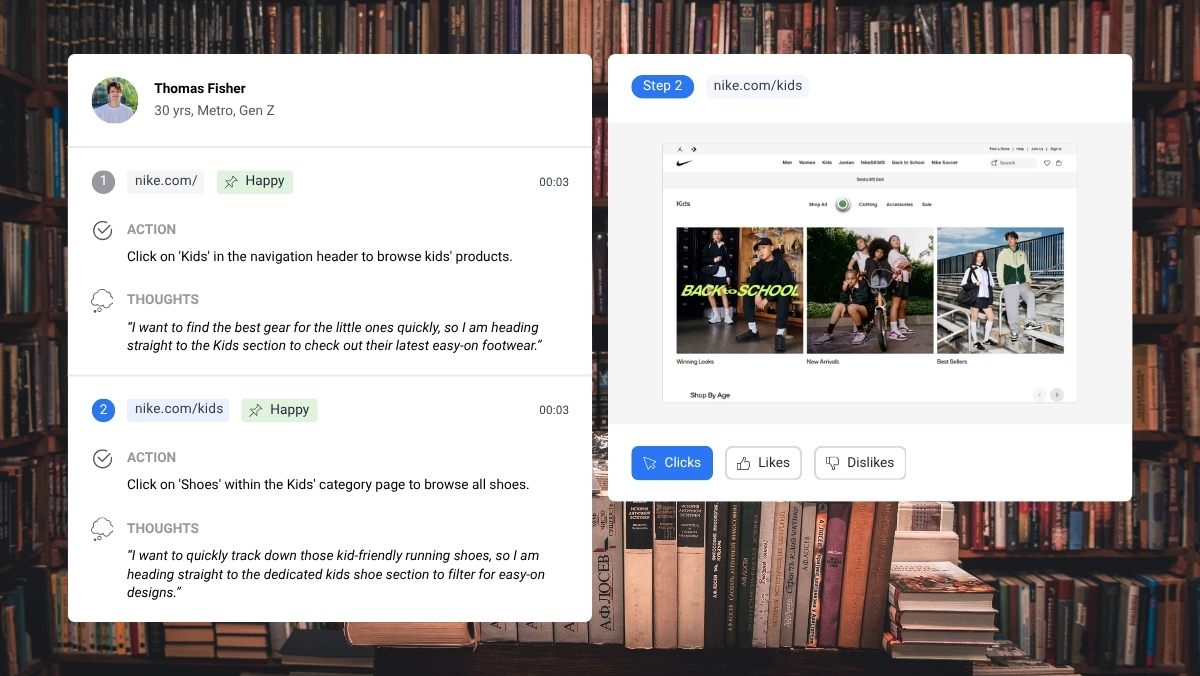Open the Back to School Winning Looks image

[x=739, y=290]
